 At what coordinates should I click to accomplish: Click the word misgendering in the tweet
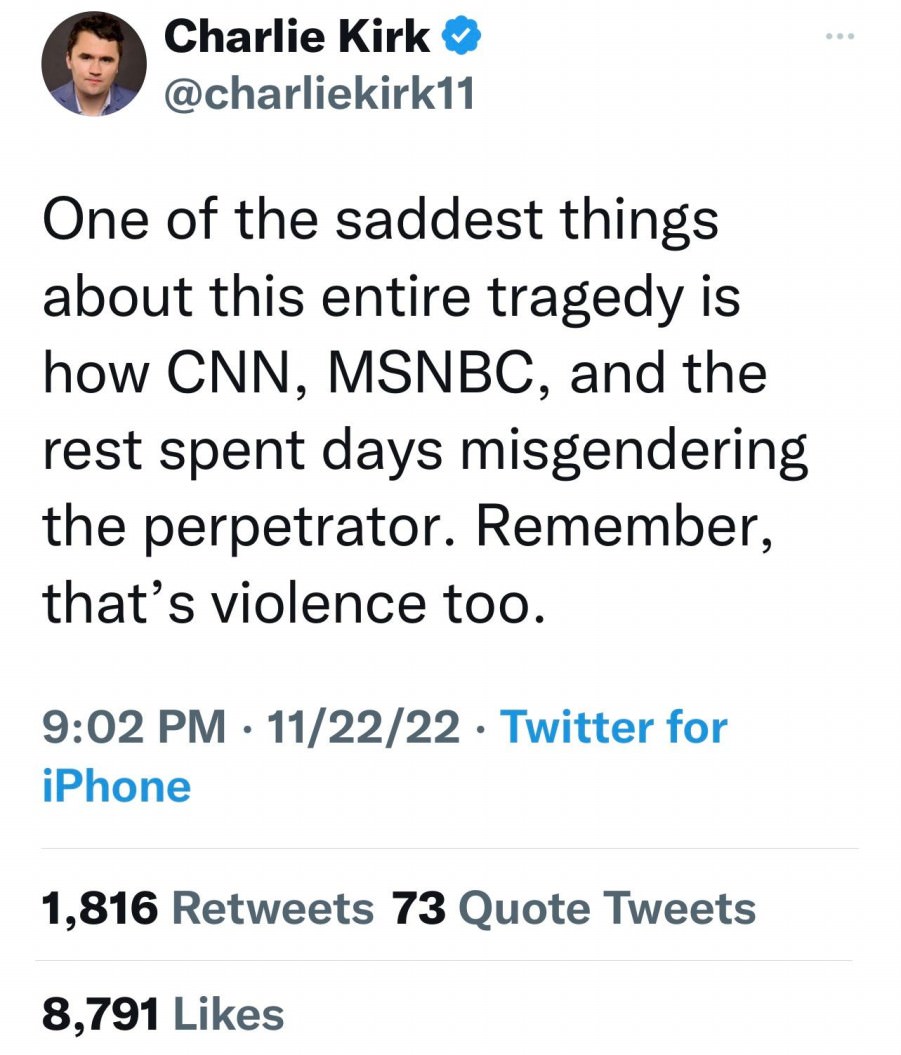point(639,449)
